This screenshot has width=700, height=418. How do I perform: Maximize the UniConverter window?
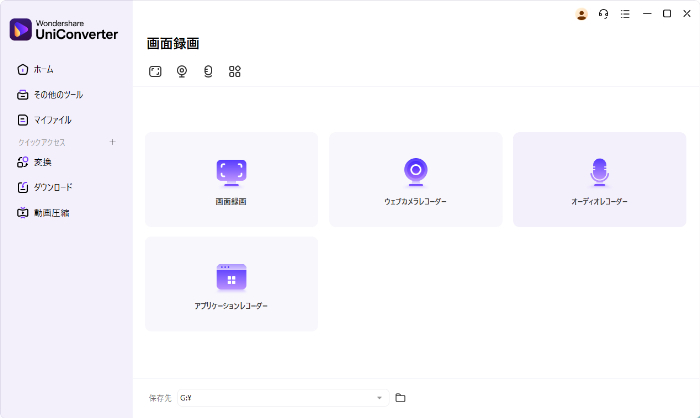click(x=667, y=14)
